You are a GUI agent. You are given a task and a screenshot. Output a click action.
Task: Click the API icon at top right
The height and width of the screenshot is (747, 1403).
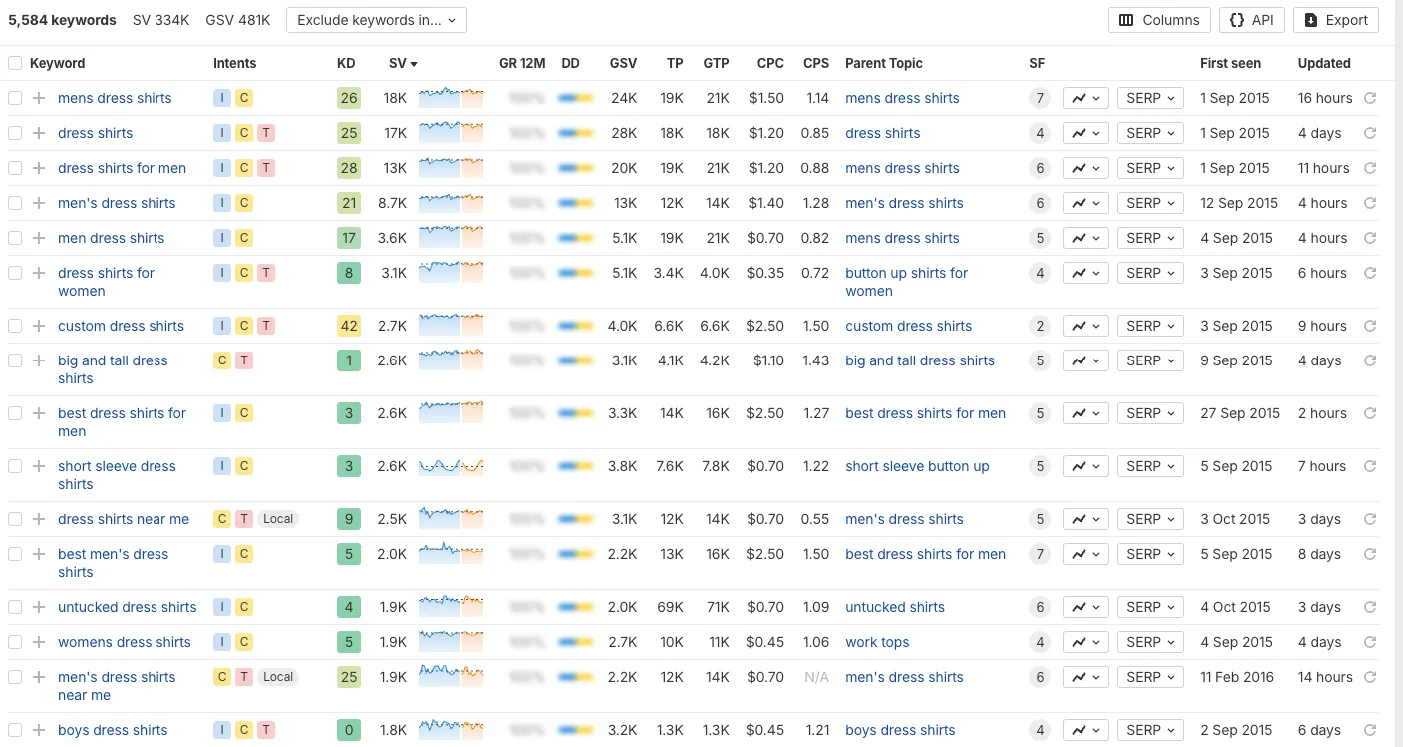pos(1251,19)
